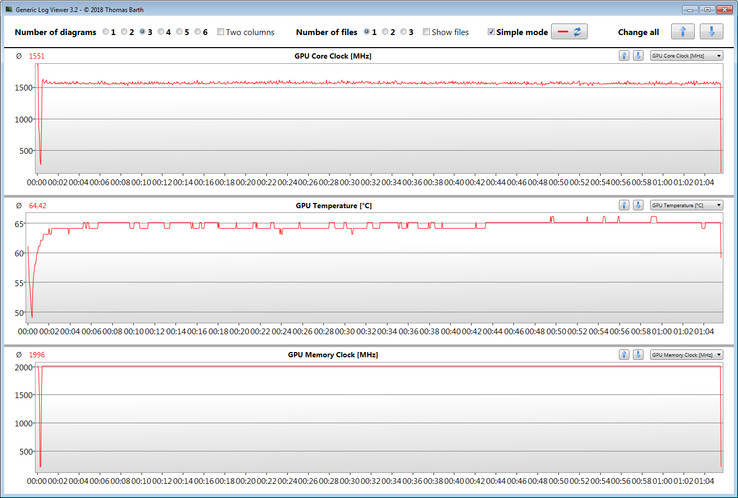This screenshot has height=498, width=738.
Task: Select 3 diagrams radio button
Action: coord(143,32)
